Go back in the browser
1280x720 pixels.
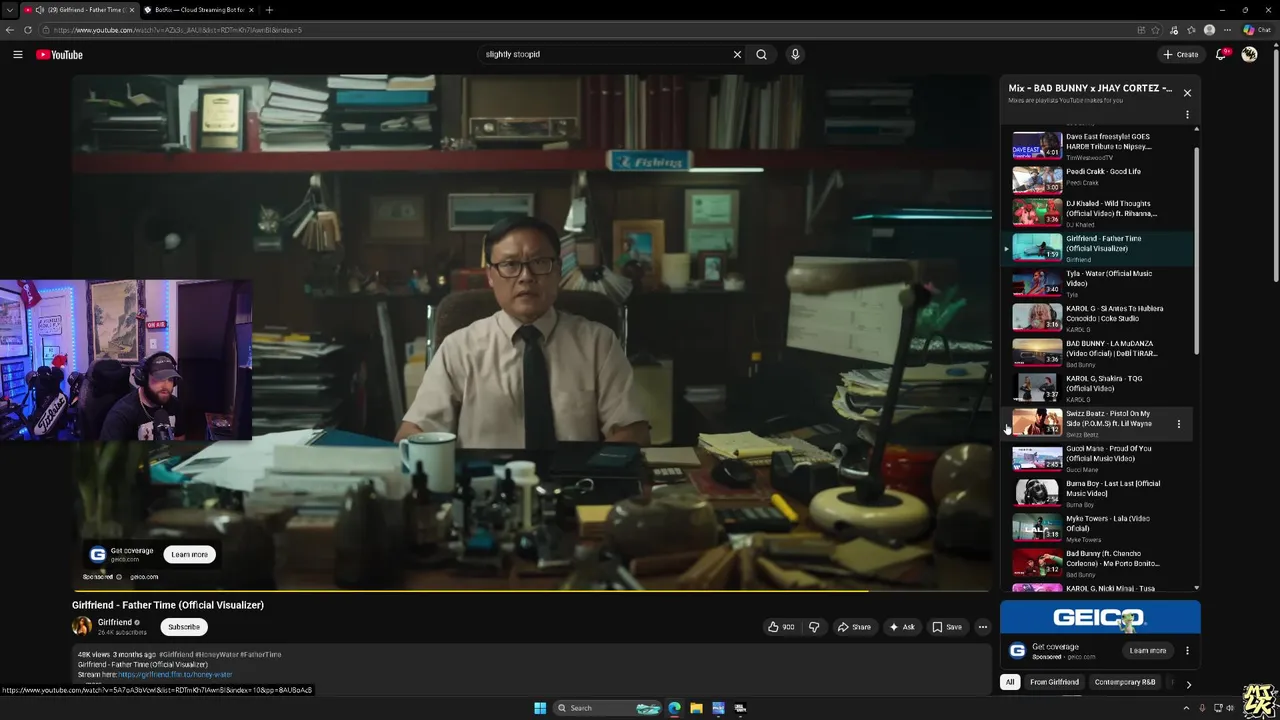[x=10, y=30]
